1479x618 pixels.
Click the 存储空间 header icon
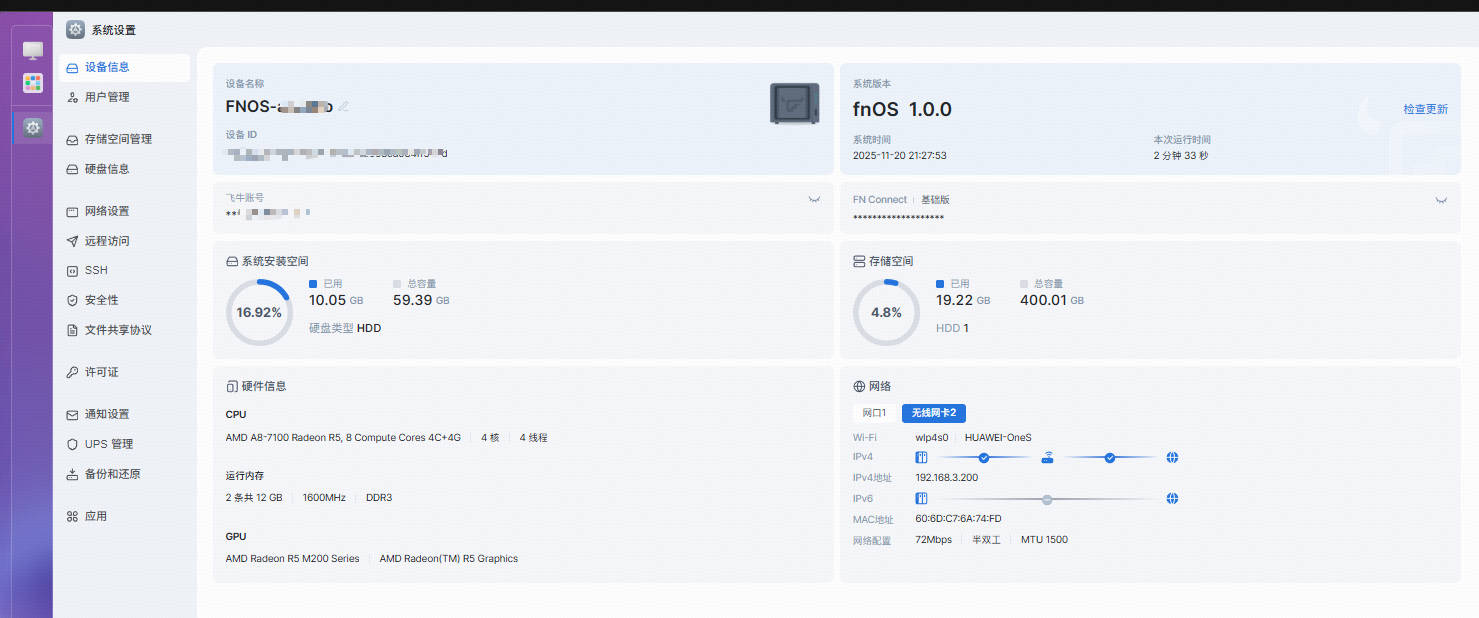pyautogui.click(x=859, y=261)
